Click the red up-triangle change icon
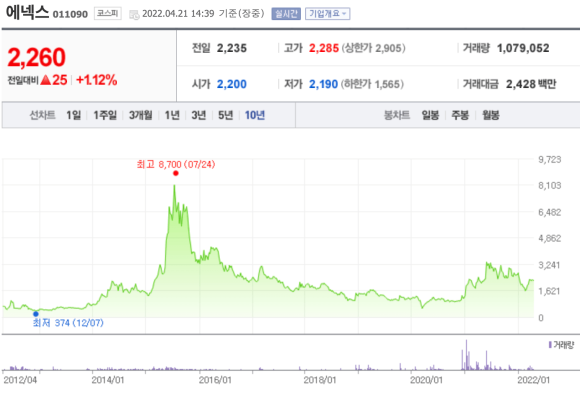This screenshot has width=580, height=395. pyautogui.click(x=45, y=80)
